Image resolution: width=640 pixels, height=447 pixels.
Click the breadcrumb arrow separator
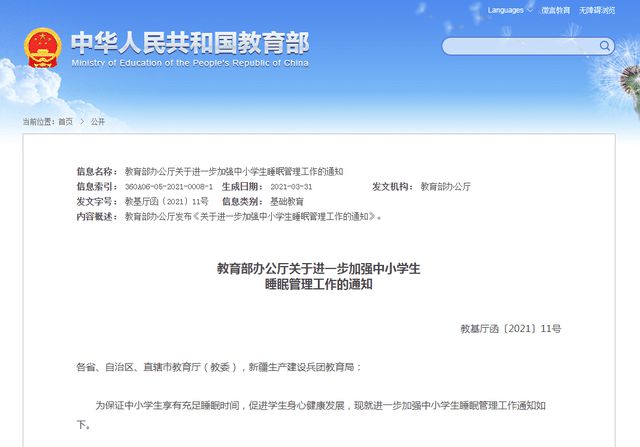(82, 122)
